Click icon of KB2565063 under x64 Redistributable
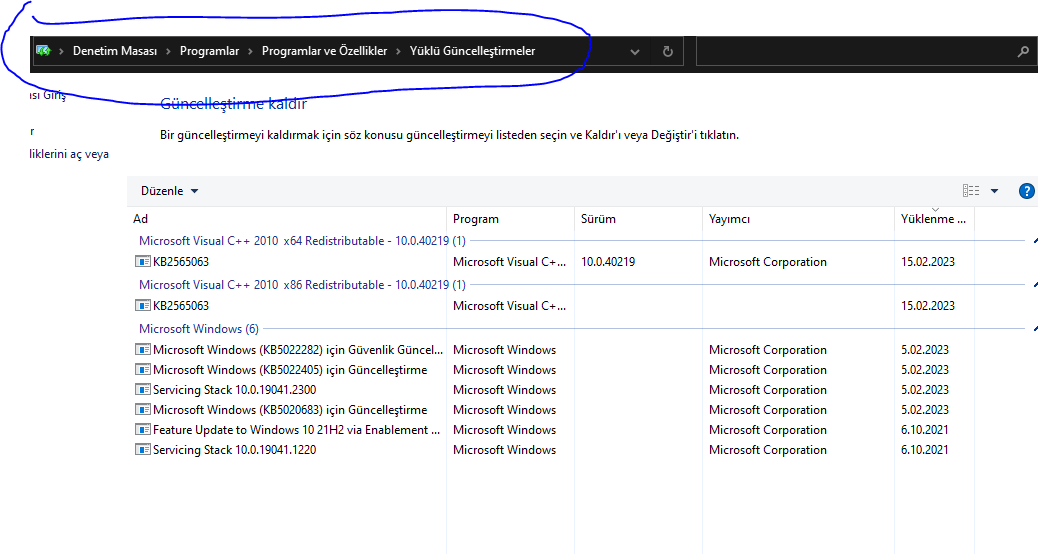The height and width of the screenshot is (554, 1038). coord(142,261)
